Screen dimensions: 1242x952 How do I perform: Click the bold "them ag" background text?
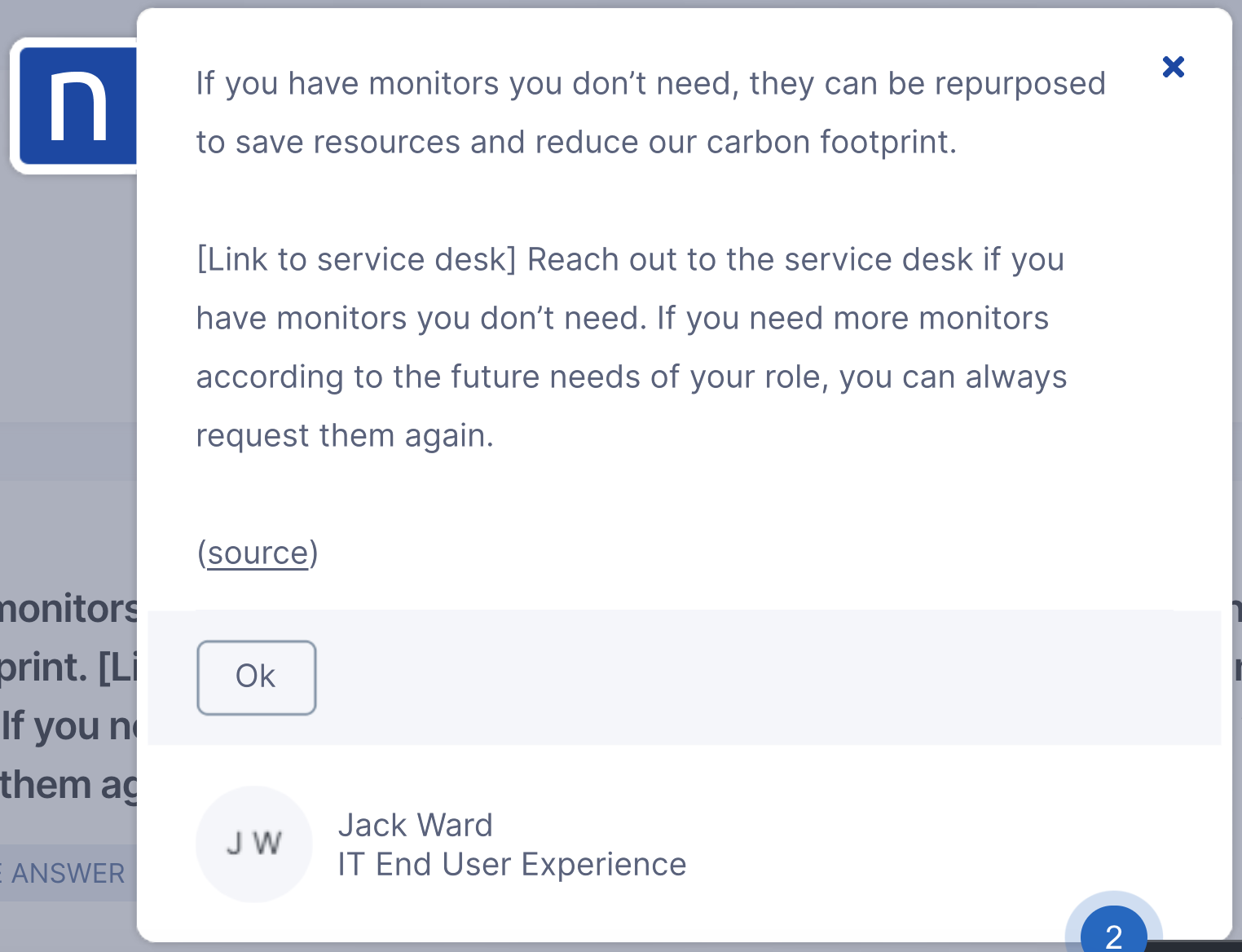click(x=69, y=786)
